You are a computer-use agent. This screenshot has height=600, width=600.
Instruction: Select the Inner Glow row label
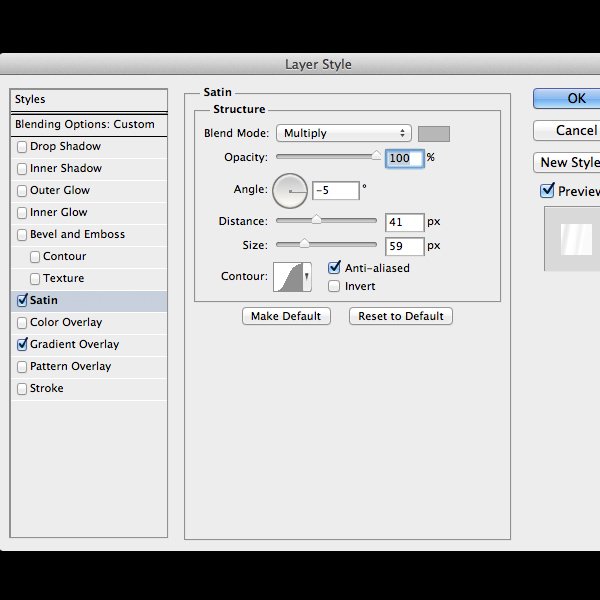click(59, 212)
